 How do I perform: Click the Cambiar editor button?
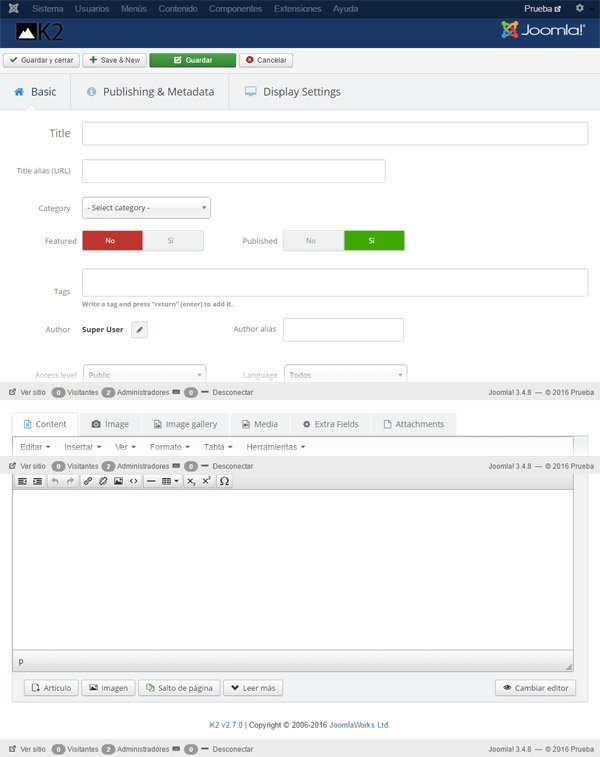(536, 688)
